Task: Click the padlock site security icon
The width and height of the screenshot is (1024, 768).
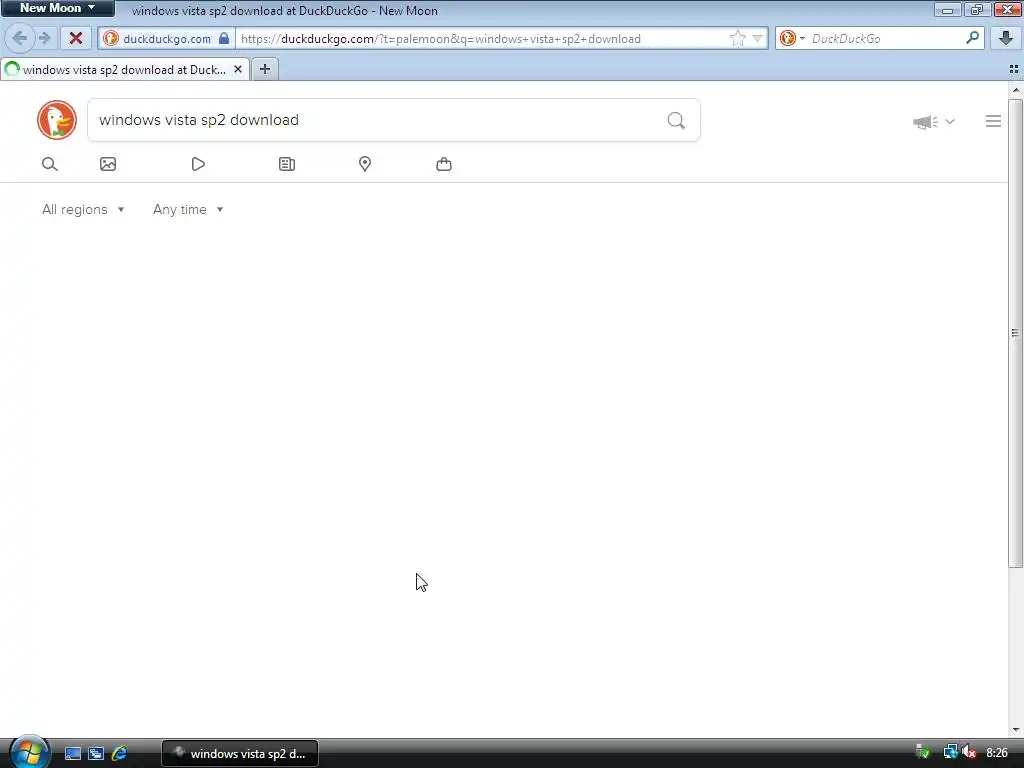Action: [224, 38]
